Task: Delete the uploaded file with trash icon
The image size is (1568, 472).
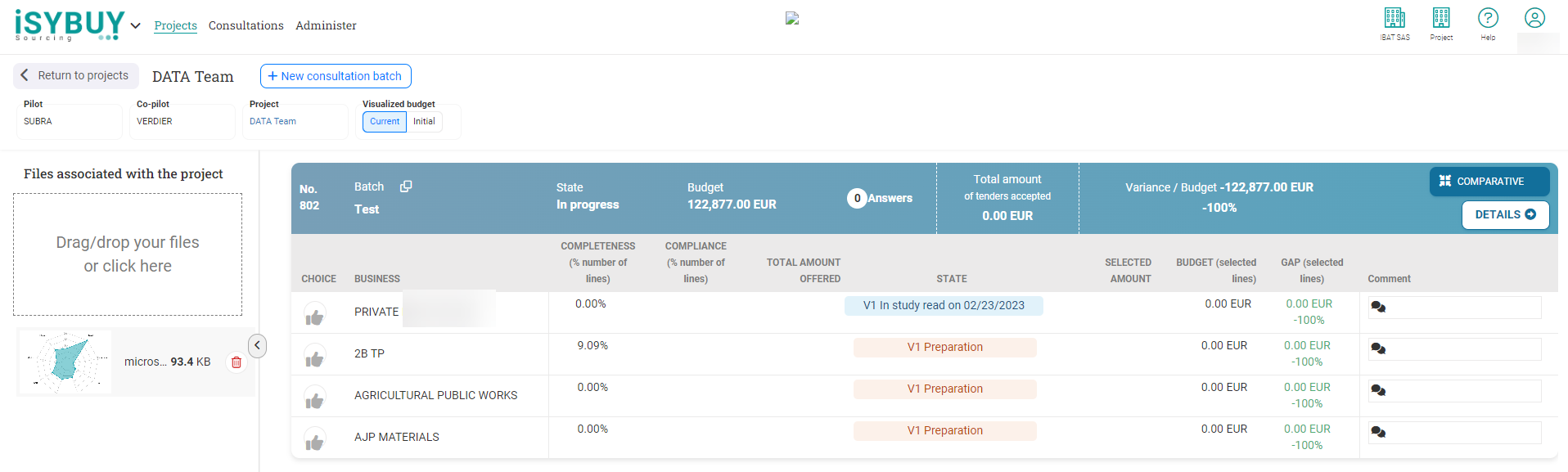Action: (237, 362)
